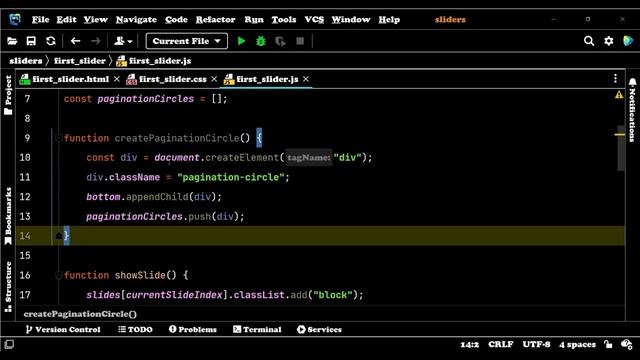Click the yellow error stripe marker
This screenshot has height=360, width=640.
pyautogui.click(x=620, y=134)
